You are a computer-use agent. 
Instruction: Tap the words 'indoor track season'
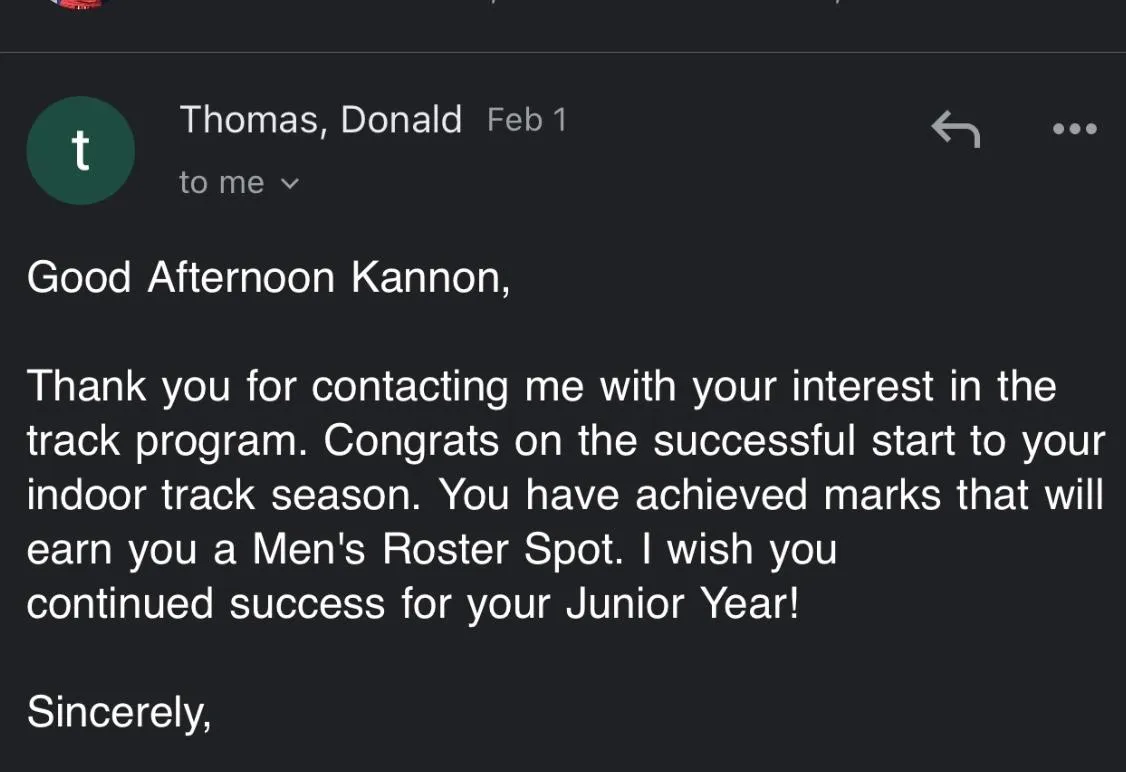(223, 495)
